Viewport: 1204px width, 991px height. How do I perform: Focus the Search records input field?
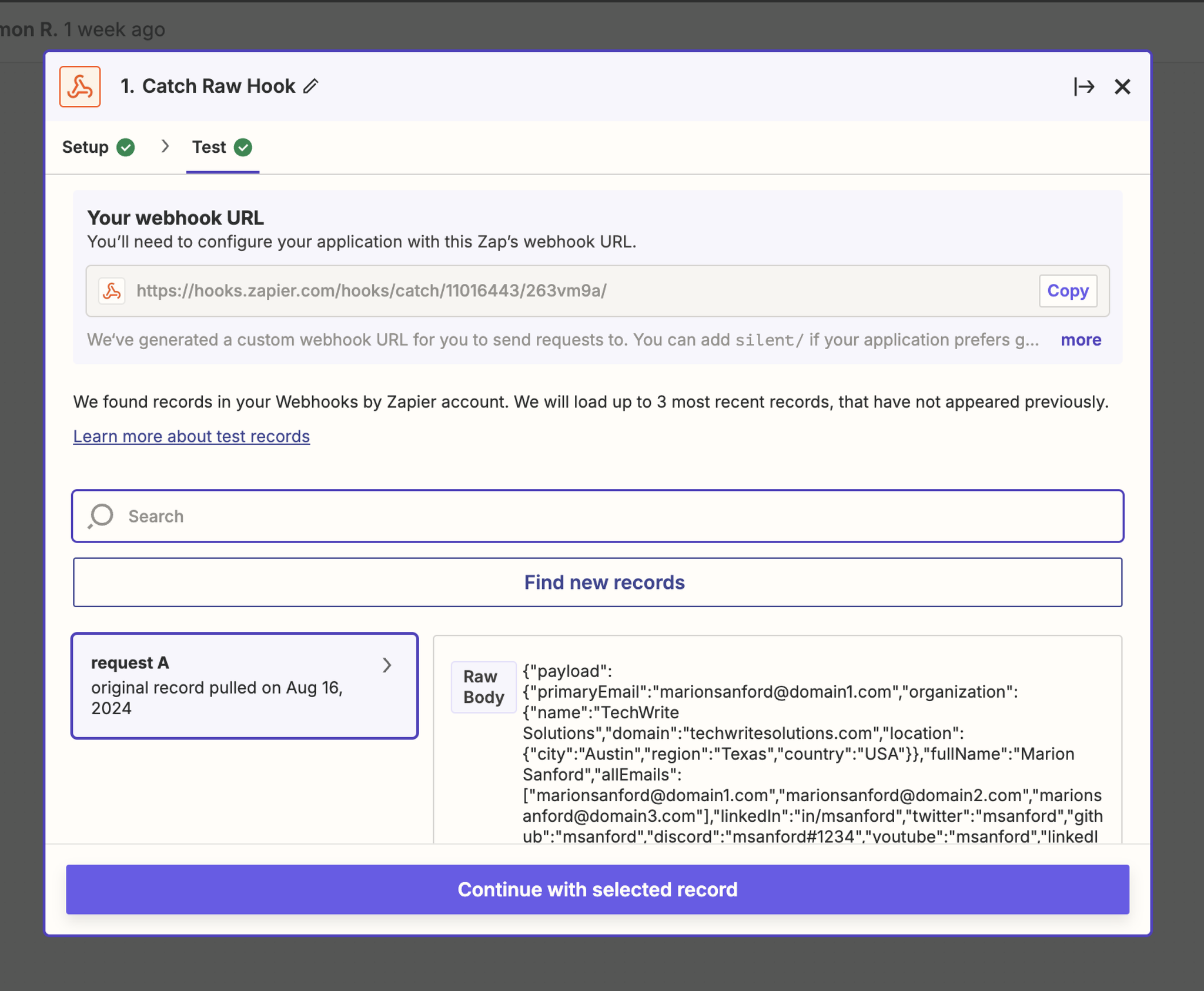597,516
